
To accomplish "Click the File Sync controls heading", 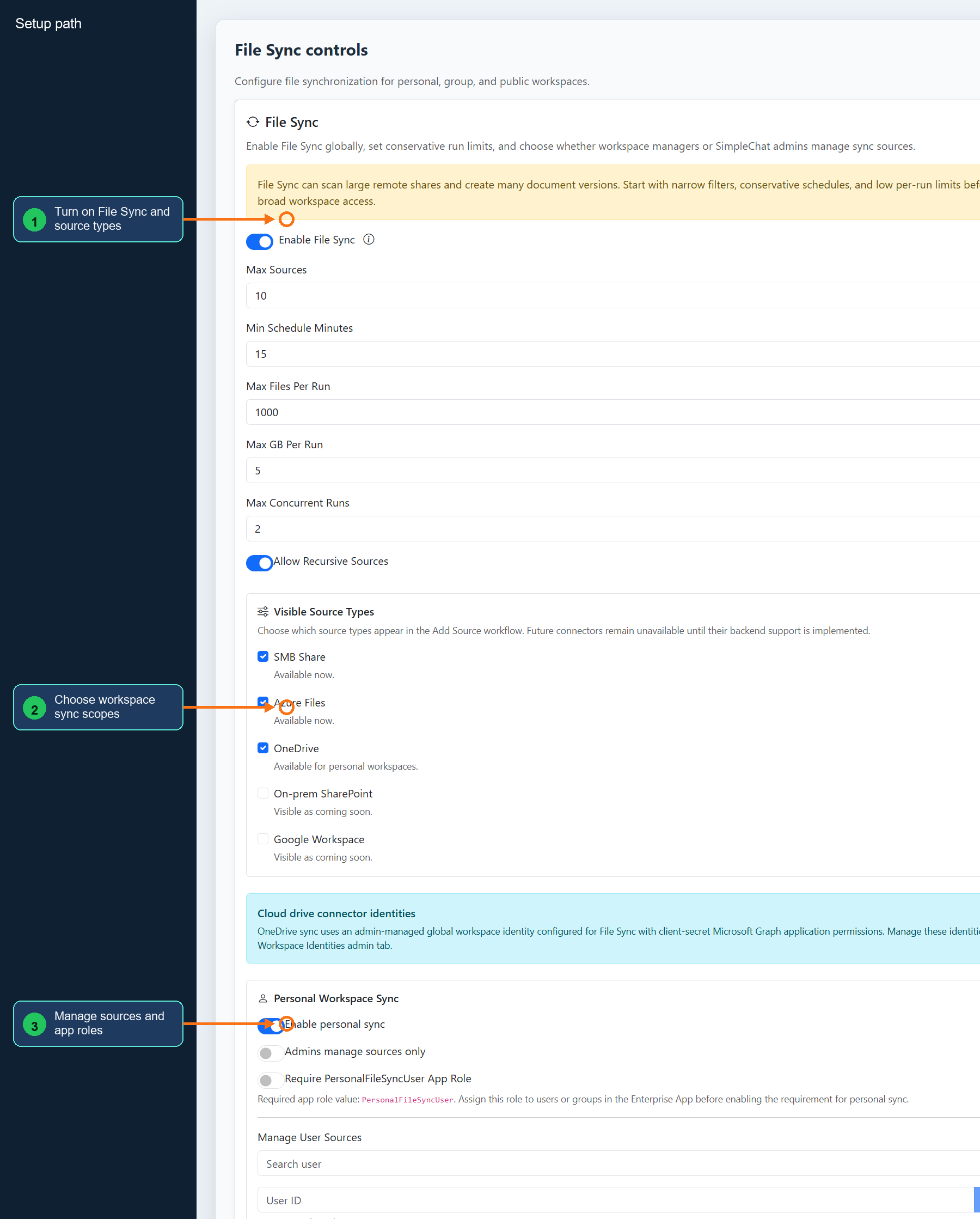I will point(301,50).
